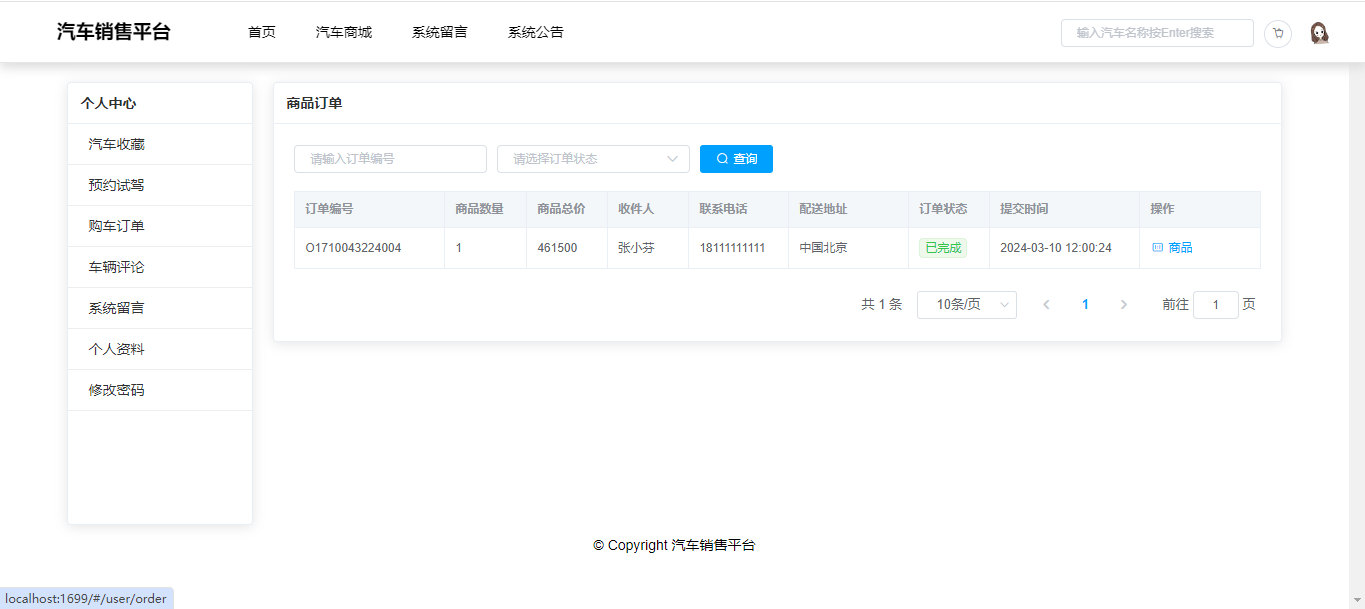Viewport: 1365px width, 609px height.
Task: Navigate to 汽车商城 menu item
Action: (x=344, y=32)
